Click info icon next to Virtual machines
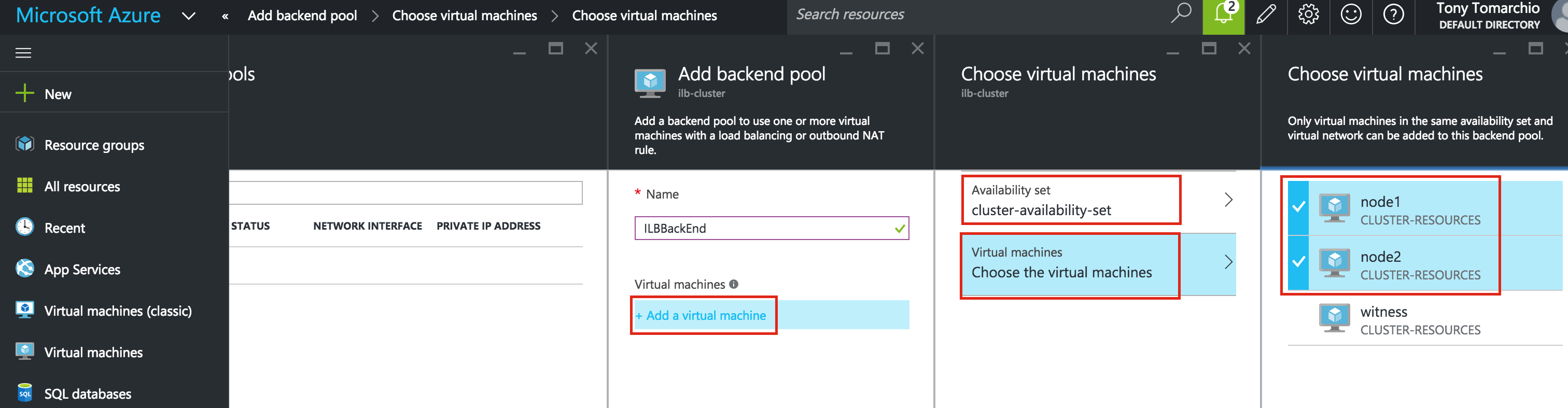This screenshot has width=1568, height=408. pyautogui.click(x=734, y=284)
